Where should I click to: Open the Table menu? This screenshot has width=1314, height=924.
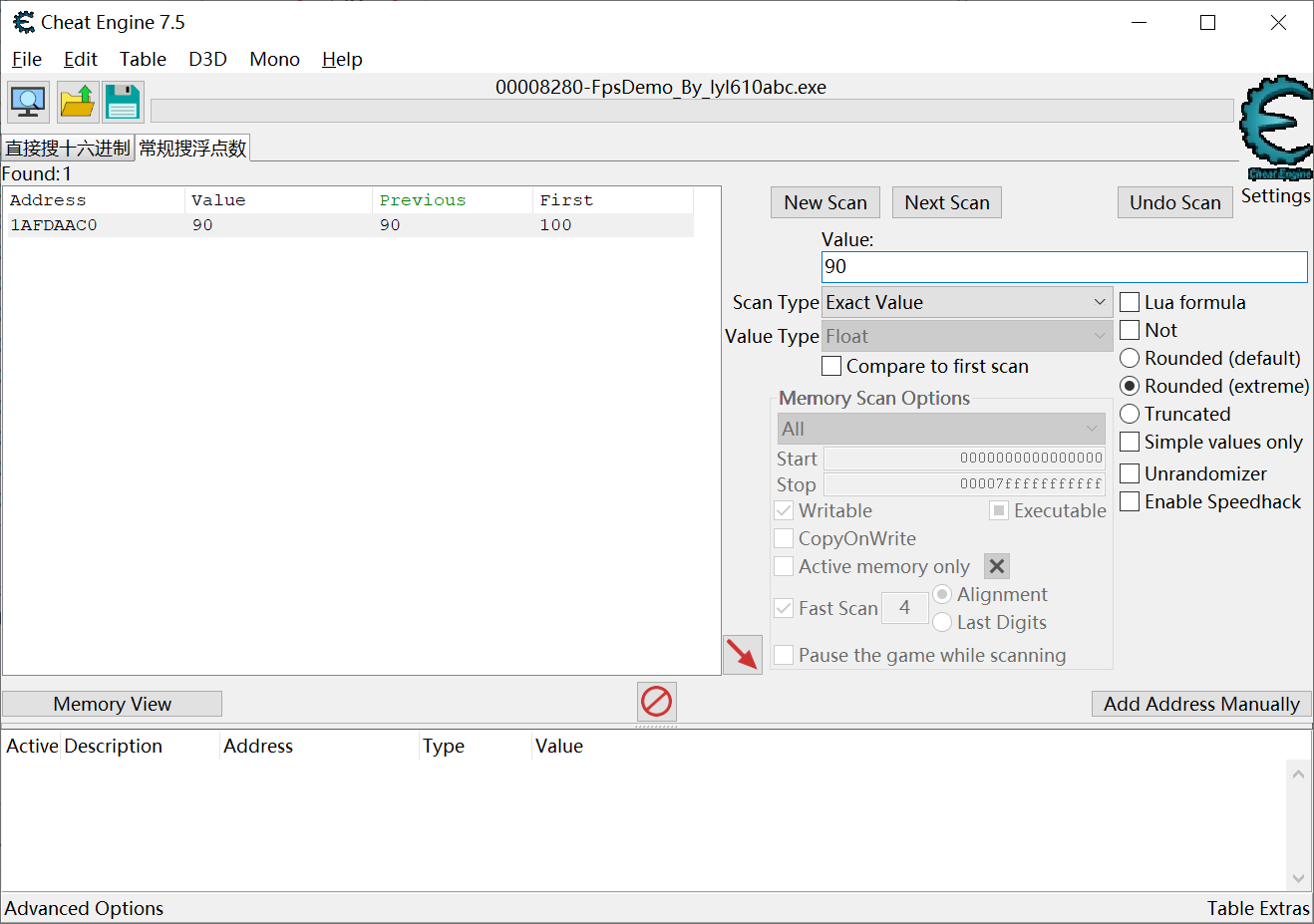pos(143,59)
